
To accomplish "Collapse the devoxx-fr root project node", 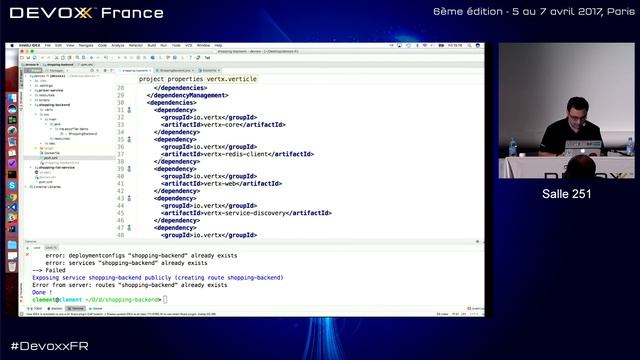I will coord(25,76).
